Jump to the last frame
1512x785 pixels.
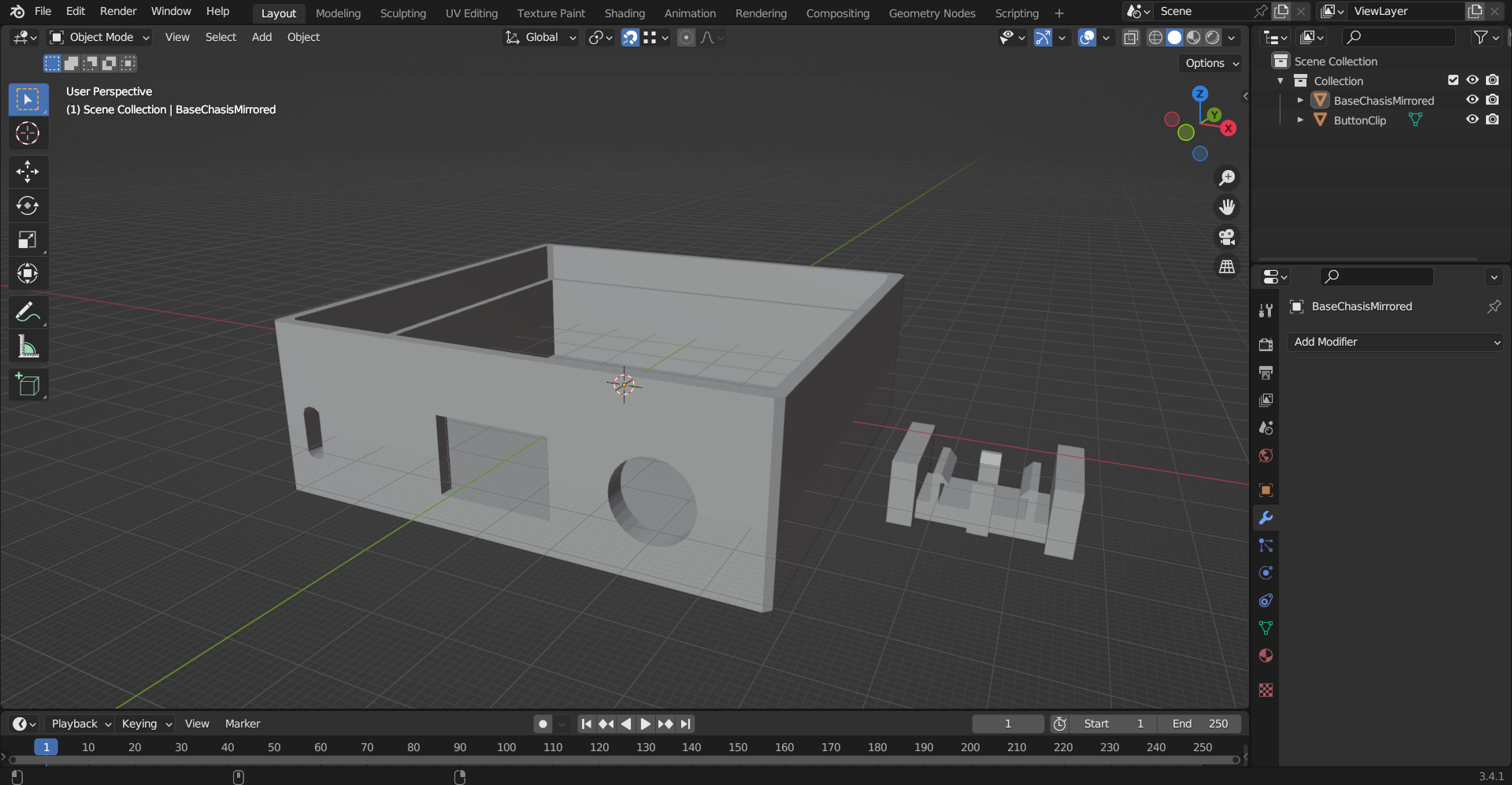click(x=685, y=724)
